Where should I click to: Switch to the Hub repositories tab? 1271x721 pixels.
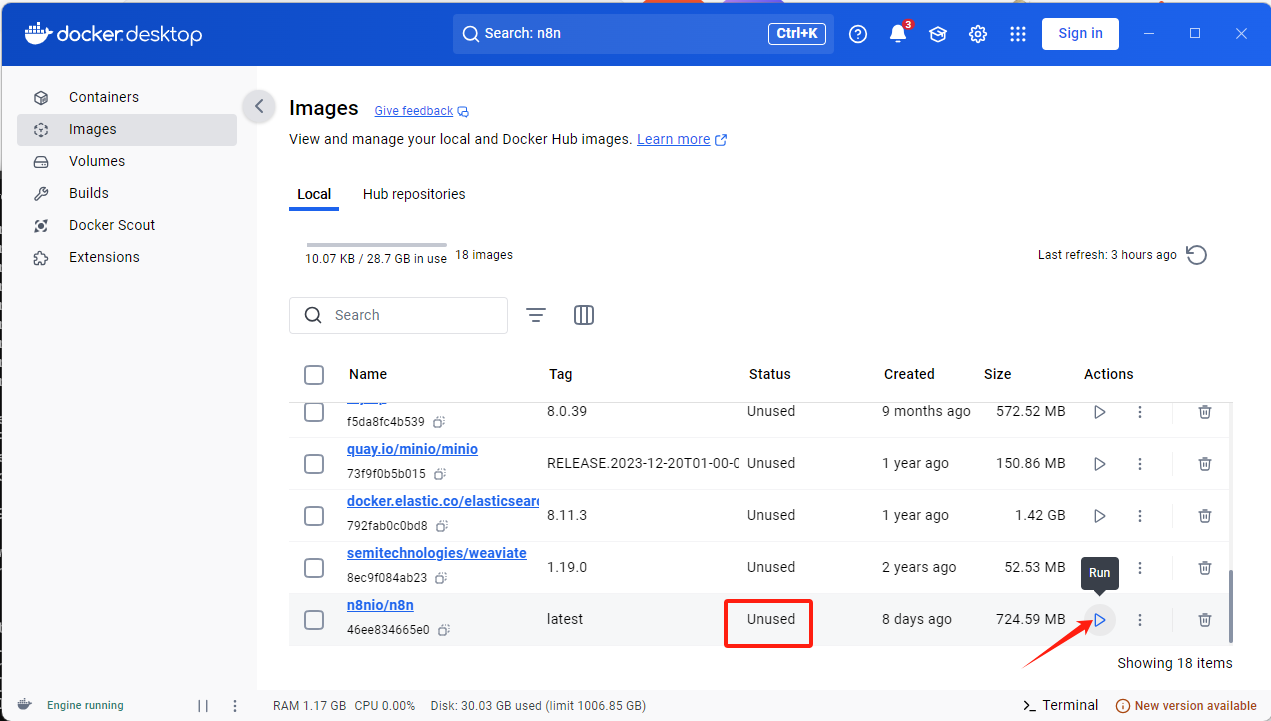pos(414,194)
